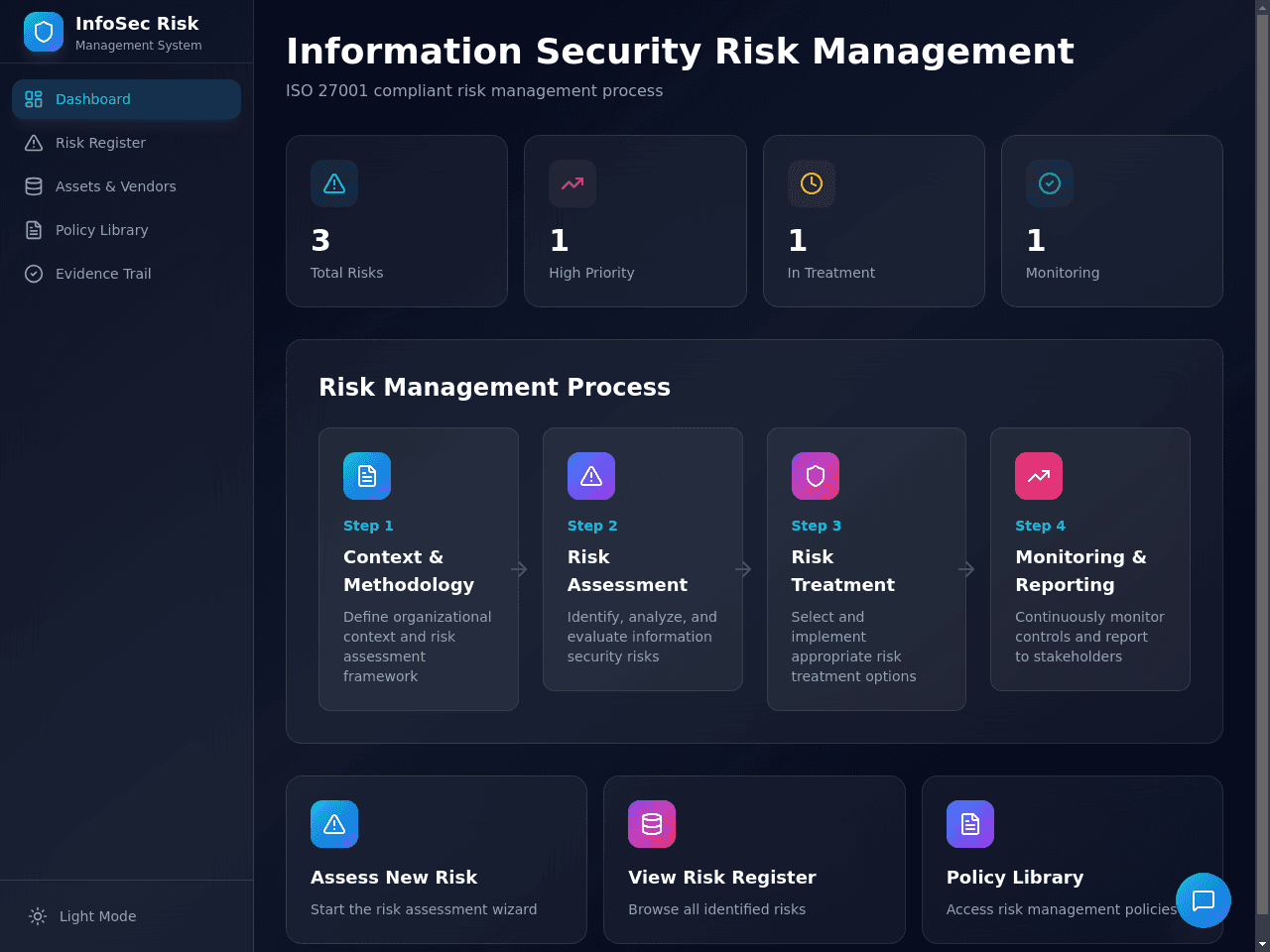
Task: Click the Information Security Risk Management title
Action: [x=680, y=51]
